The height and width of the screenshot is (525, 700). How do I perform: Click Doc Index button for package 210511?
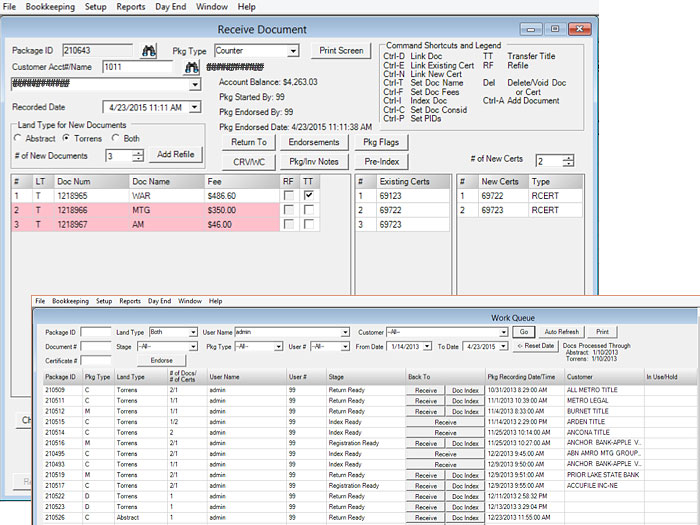point(465,401)
